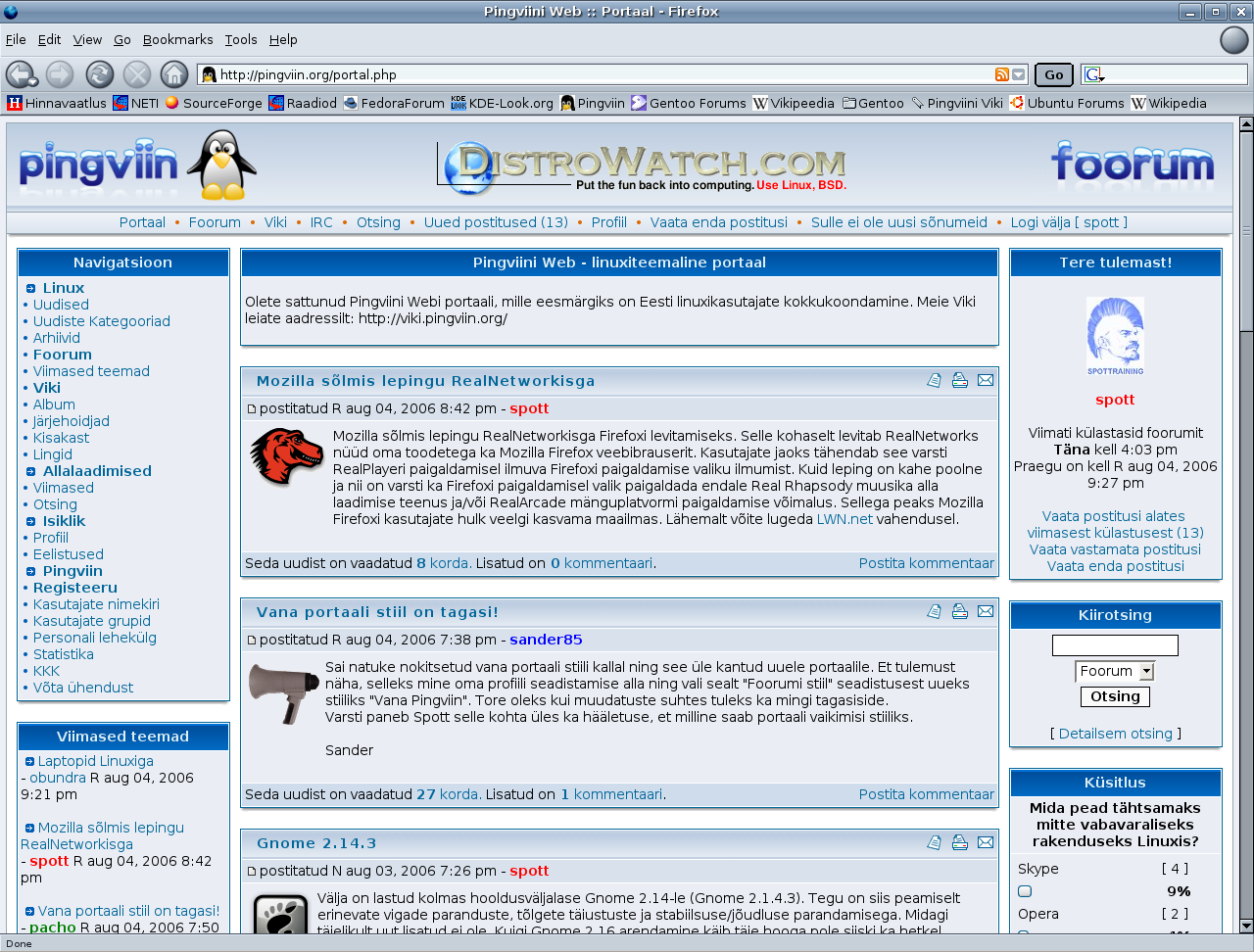Click the Gnome foot logo image
Screen dimensions: 1254x952
(281, 913)
